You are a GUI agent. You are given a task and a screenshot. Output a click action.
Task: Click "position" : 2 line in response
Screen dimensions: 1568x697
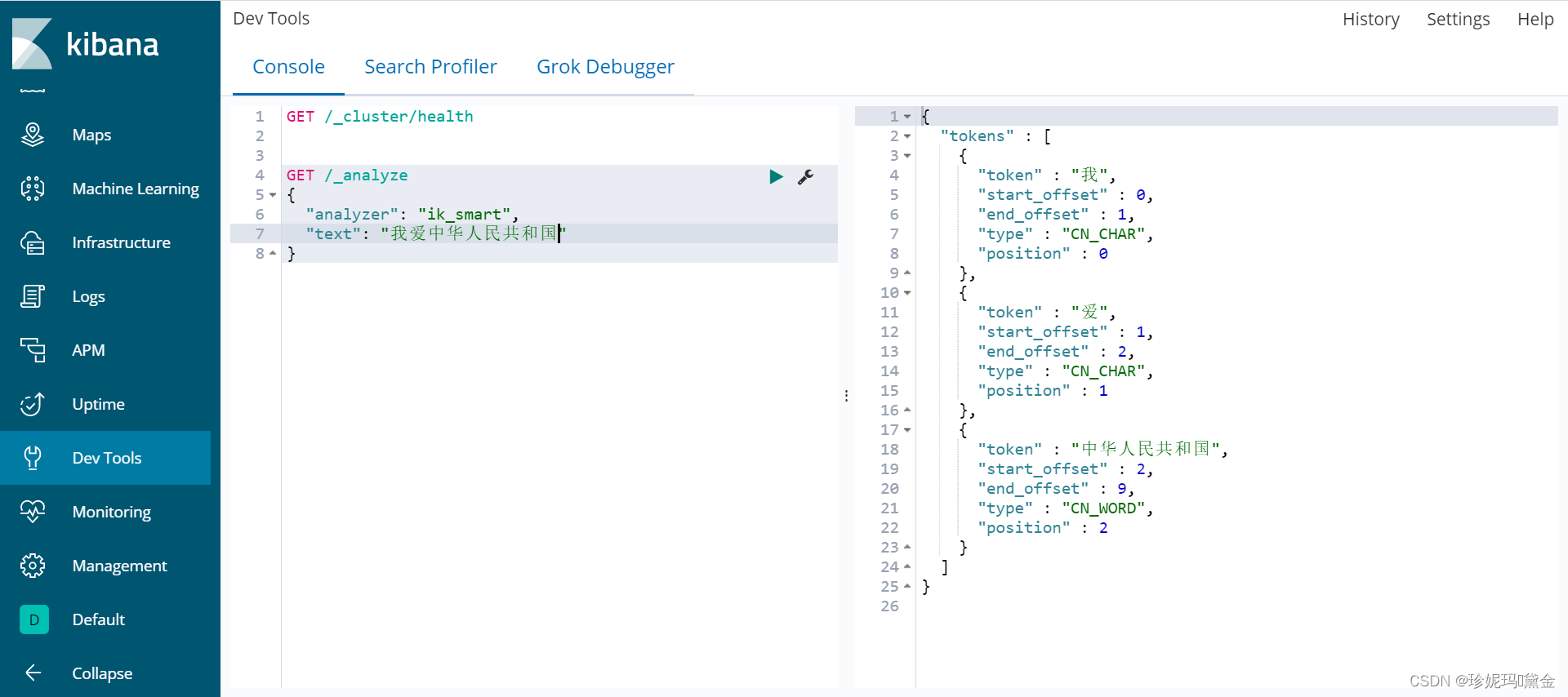(x=1043, y=528)
